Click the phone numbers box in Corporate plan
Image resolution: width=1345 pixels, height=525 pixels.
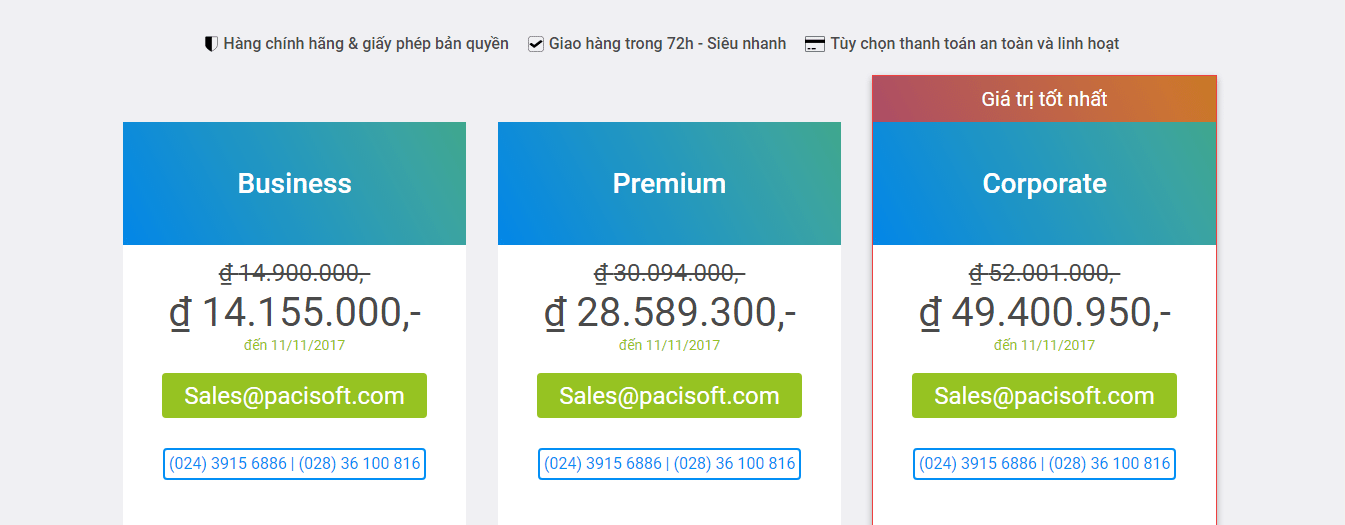[1044, 464]
